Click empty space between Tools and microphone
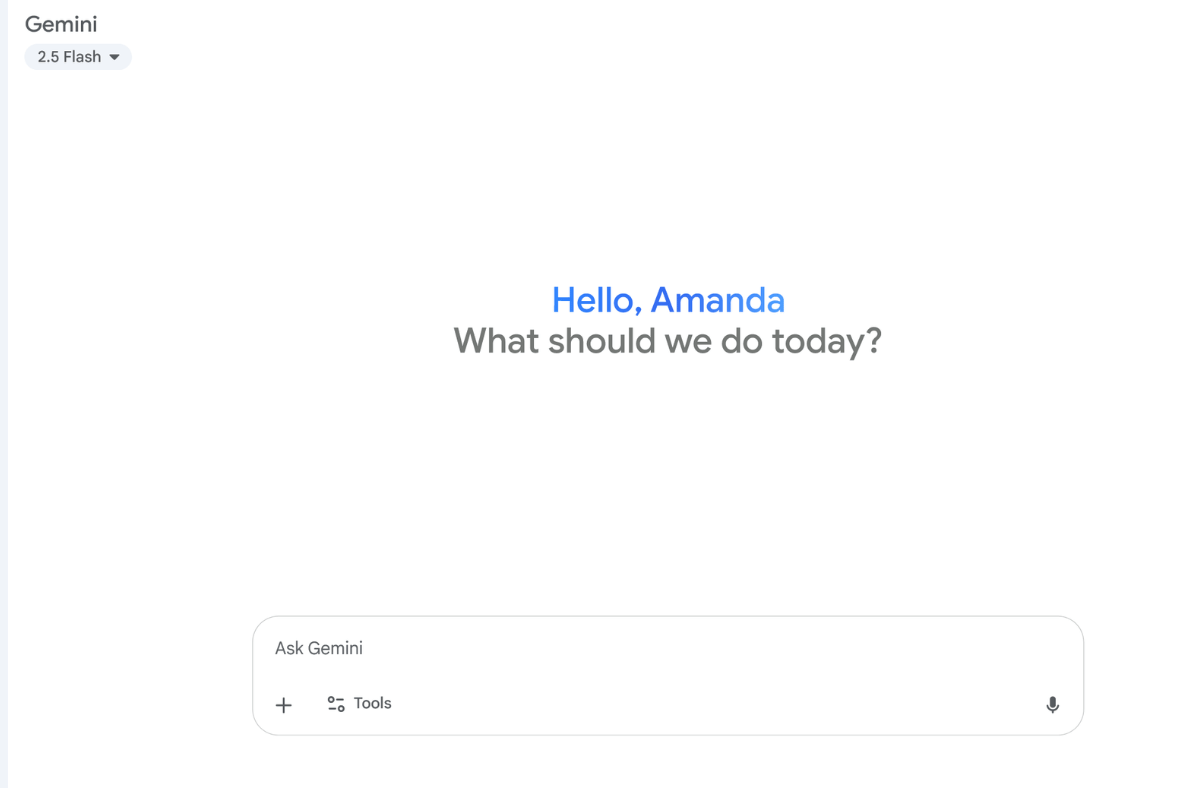This screenshot has height=800, width=1200. [x=700, y=704]
